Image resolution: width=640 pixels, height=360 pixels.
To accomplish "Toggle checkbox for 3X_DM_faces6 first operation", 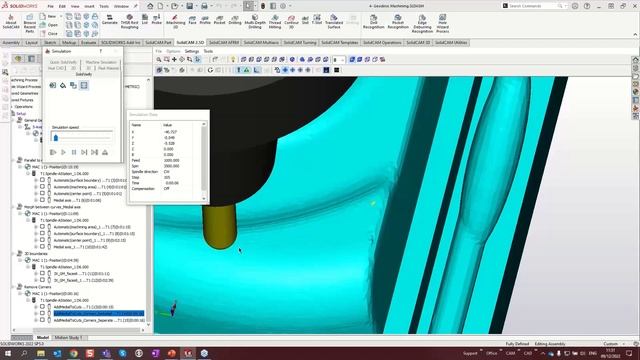I will (x=42, y=273).
